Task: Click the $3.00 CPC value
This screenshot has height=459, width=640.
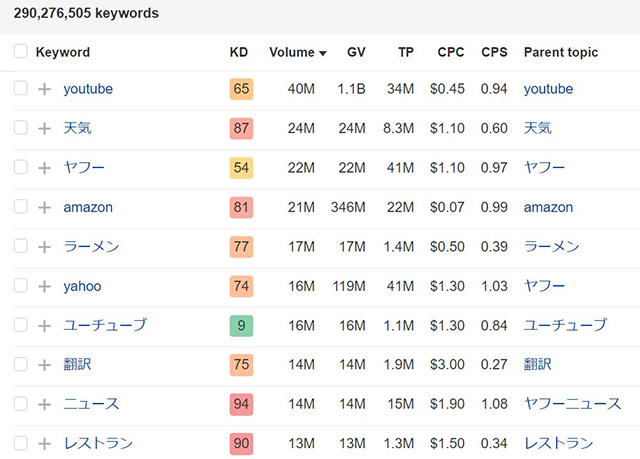Action: pyautogui.click(x=447, y=364)
